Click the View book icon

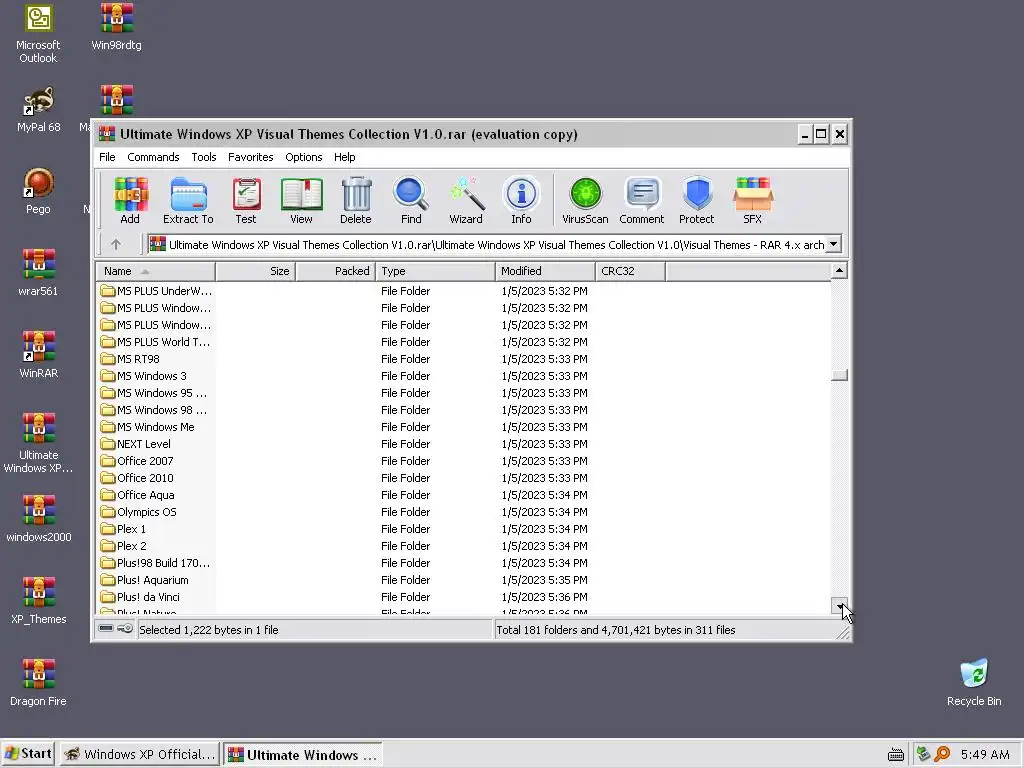coord(301,200)
